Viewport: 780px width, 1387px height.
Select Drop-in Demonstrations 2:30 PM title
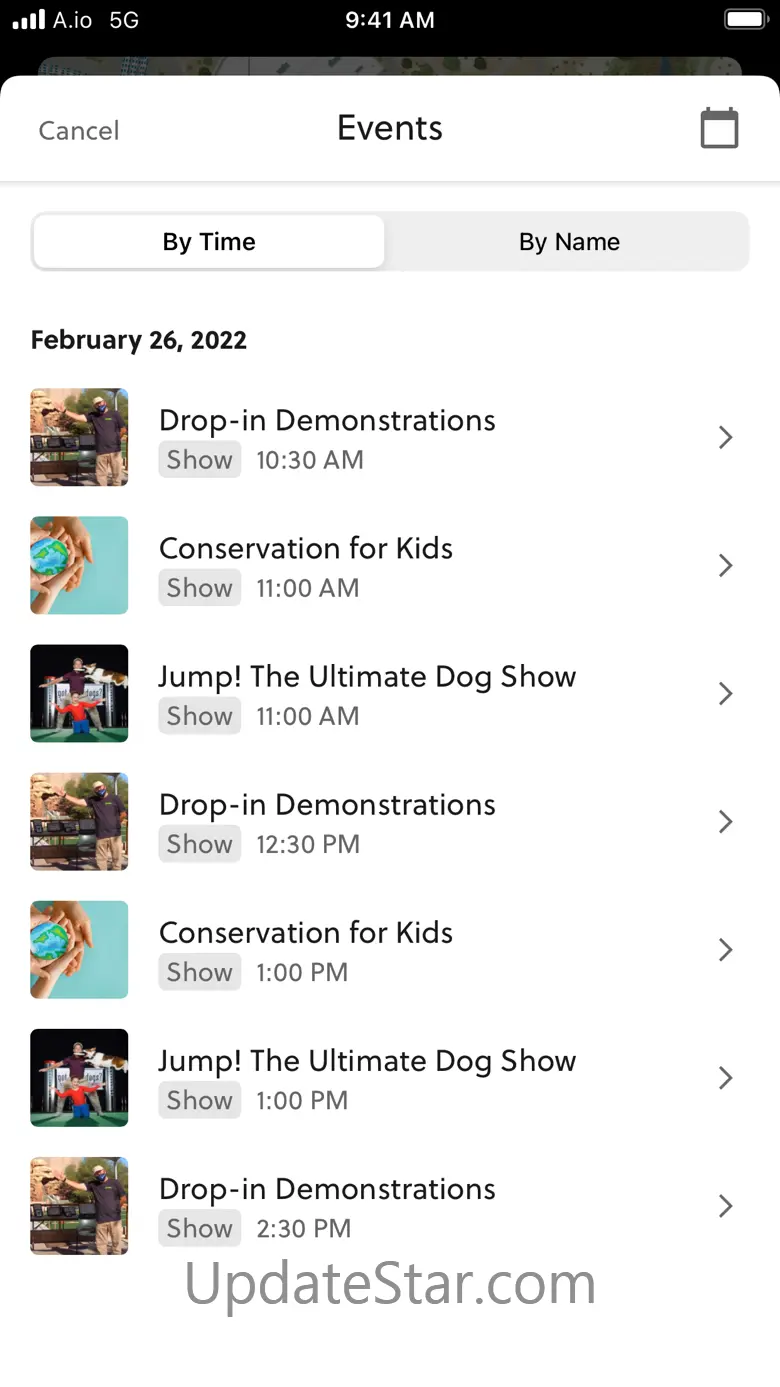(x=327, y=1189)
